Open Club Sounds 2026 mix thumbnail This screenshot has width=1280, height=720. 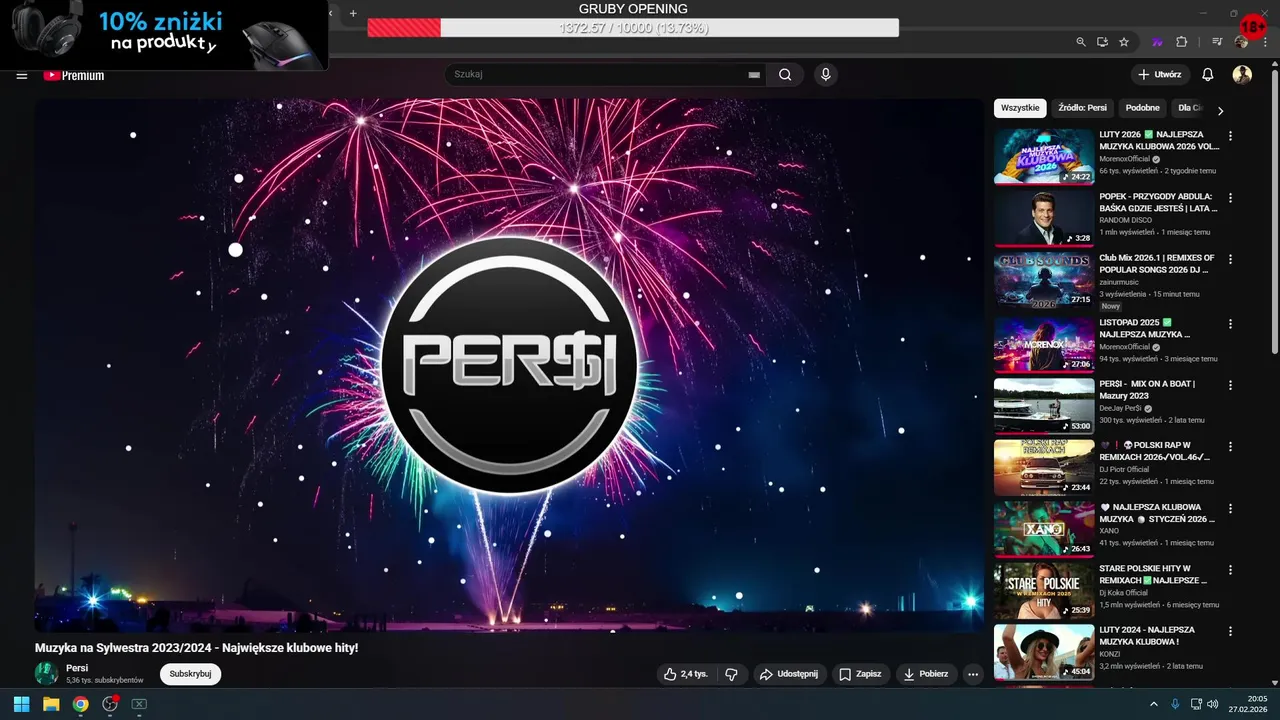pyautogui.click(x=1044, y=280)
